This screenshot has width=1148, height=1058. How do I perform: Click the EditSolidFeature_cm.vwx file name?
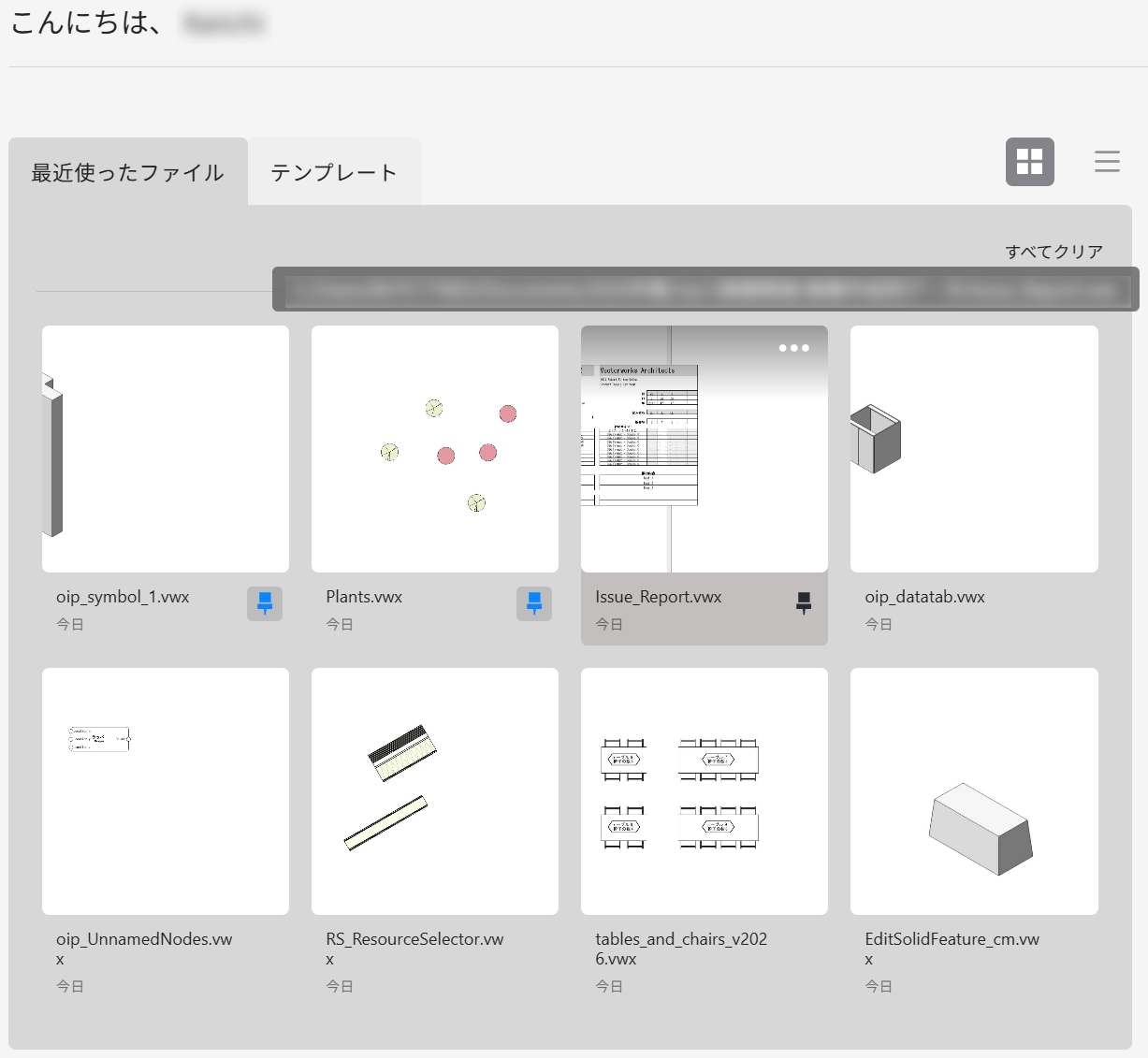click(952, 939)
